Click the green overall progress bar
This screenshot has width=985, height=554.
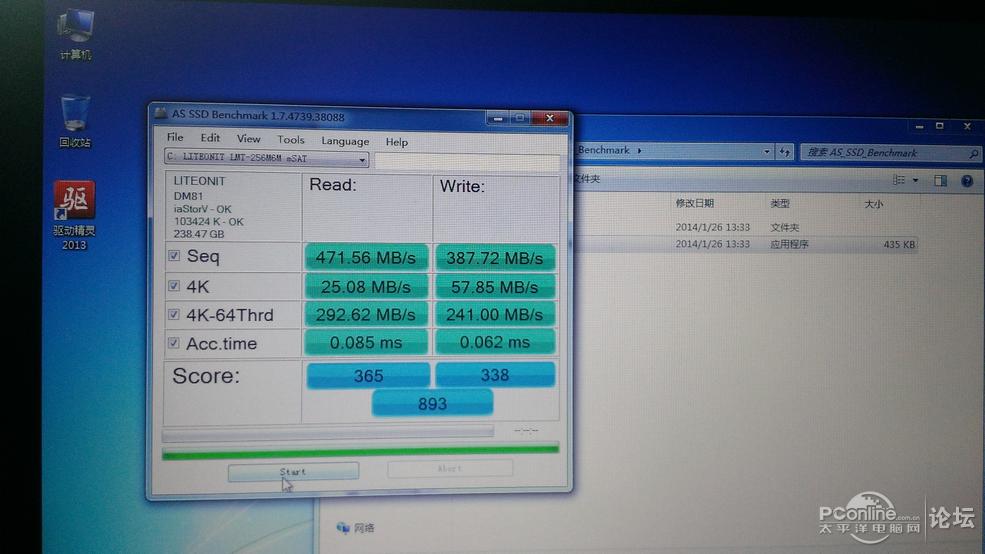(x=360, y=452)
